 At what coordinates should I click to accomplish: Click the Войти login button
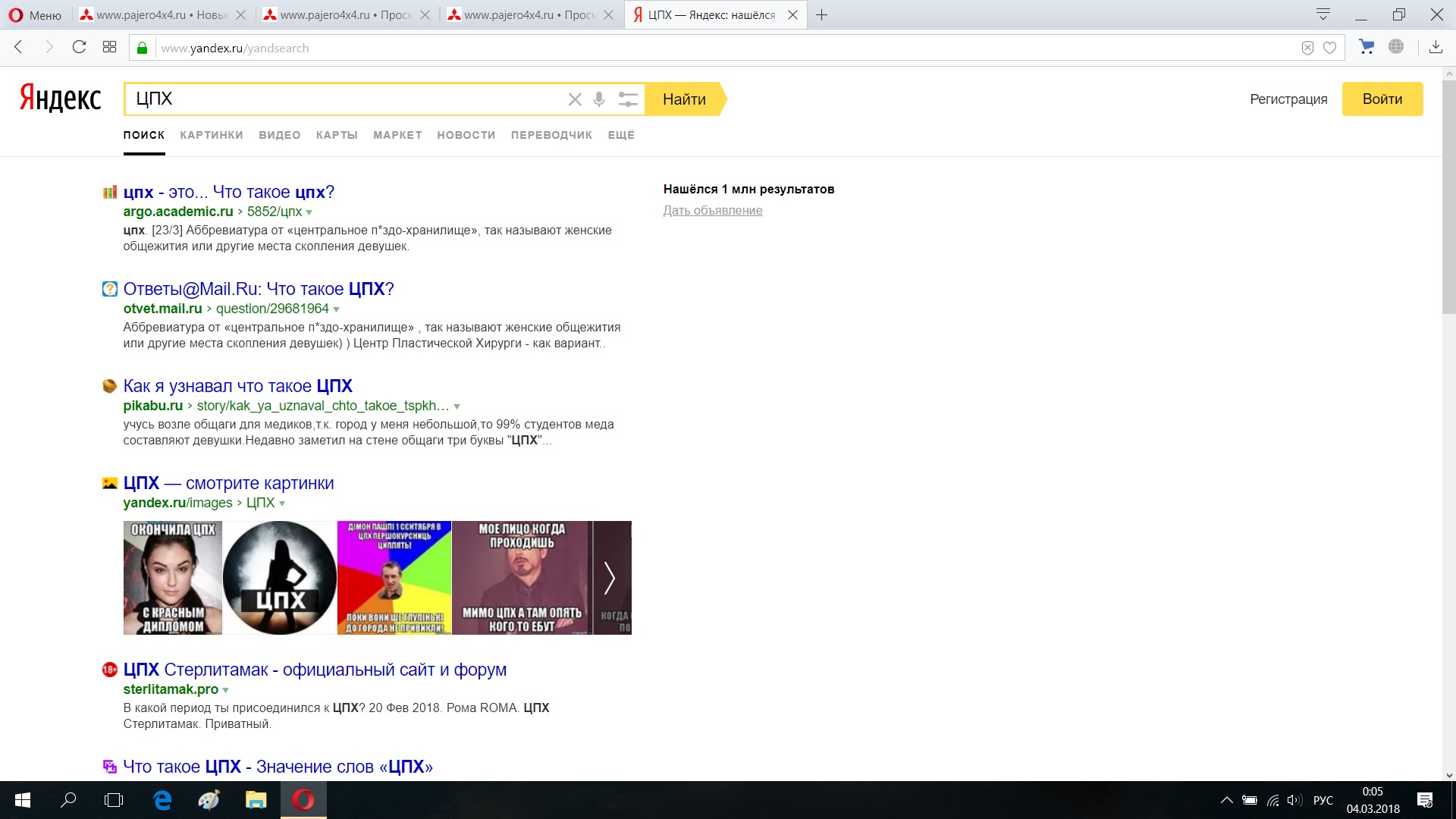1382,99
